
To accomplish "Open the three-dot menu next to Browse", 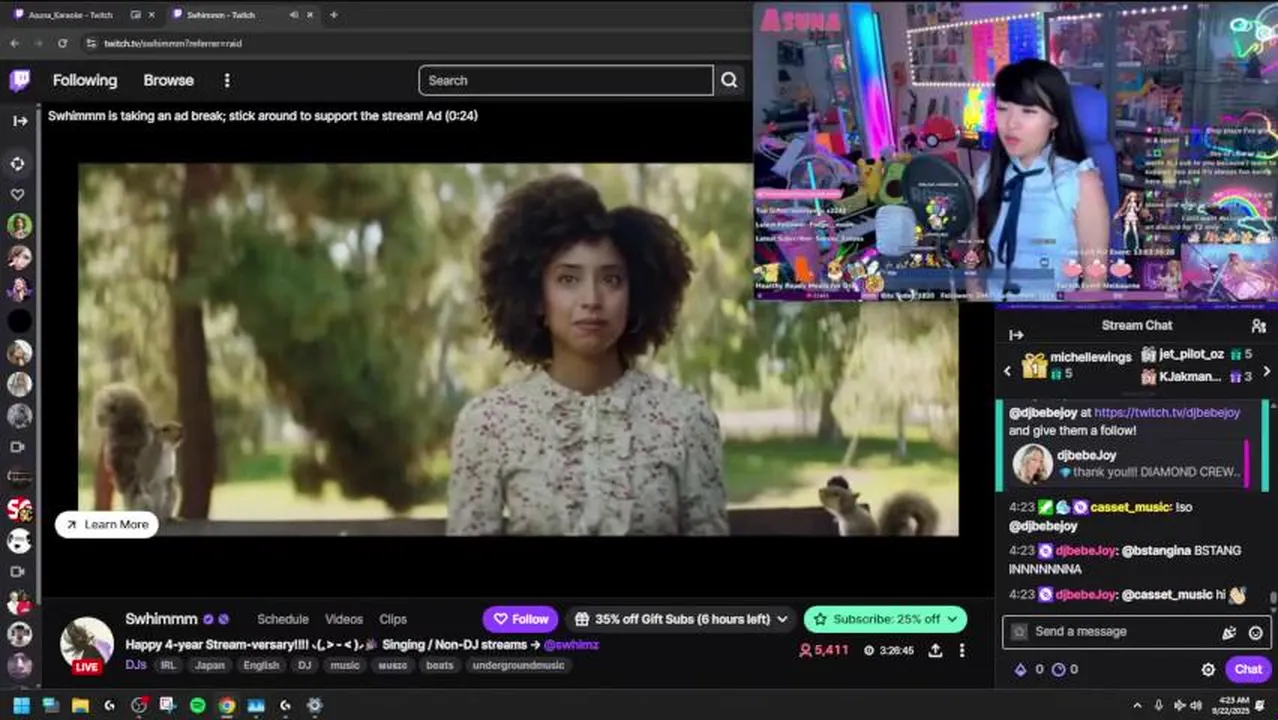I will [227, 80].
